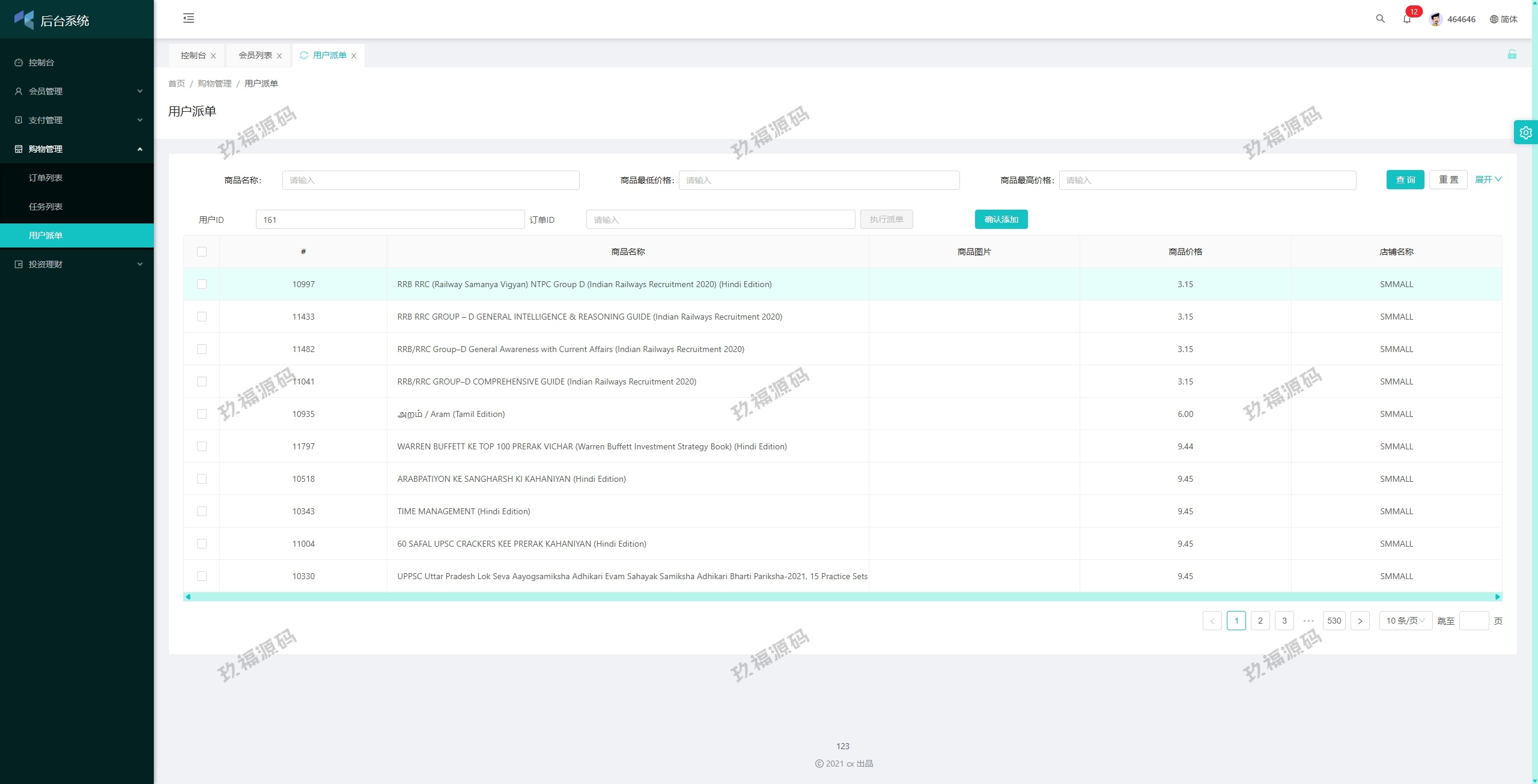This screenshot has height=784, width=1538.
Task: Click the settings gear on right edge
Action: click(1525, 132)
